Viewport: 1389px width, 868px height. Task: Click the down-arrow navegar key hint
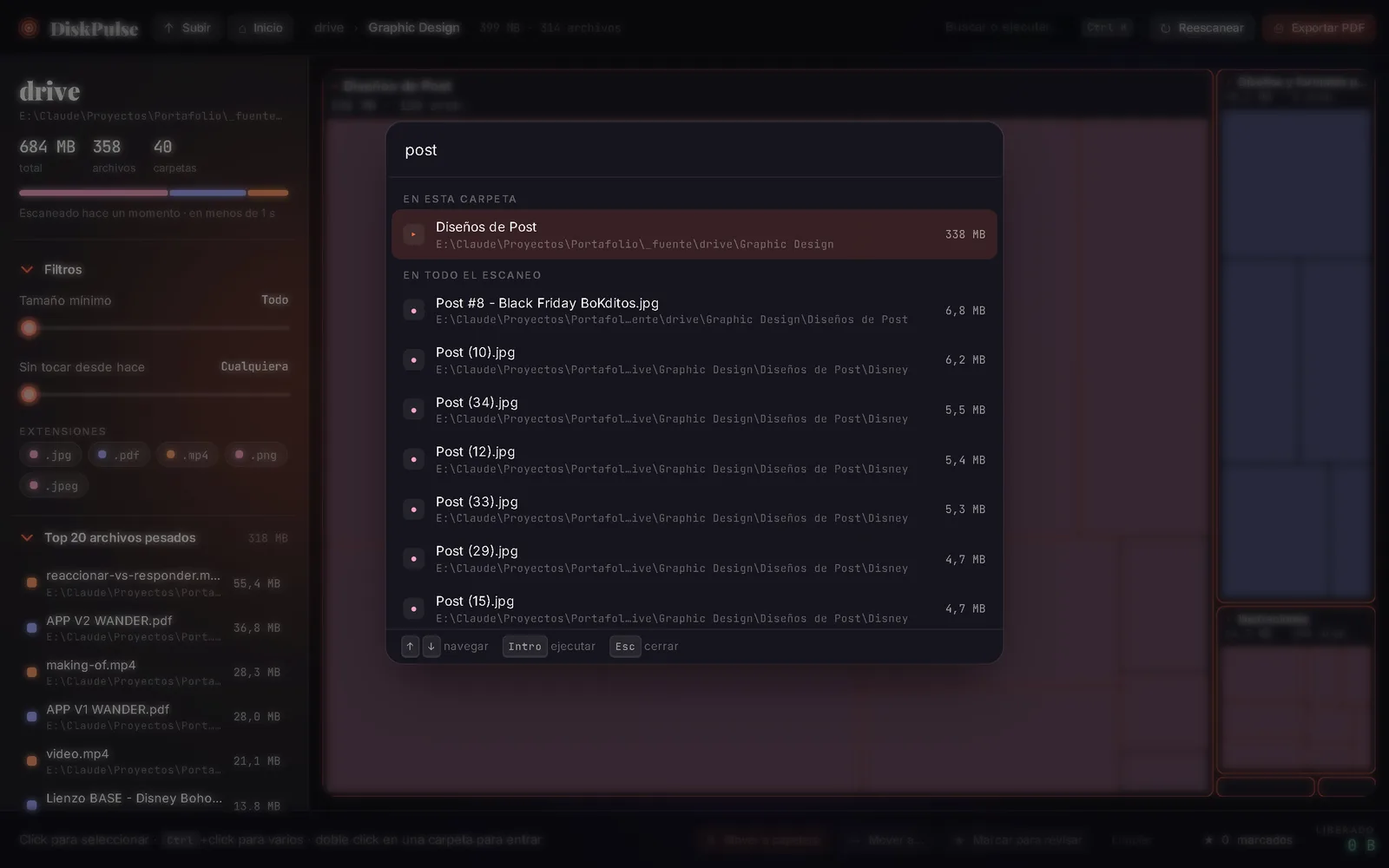tap(431, 647)
